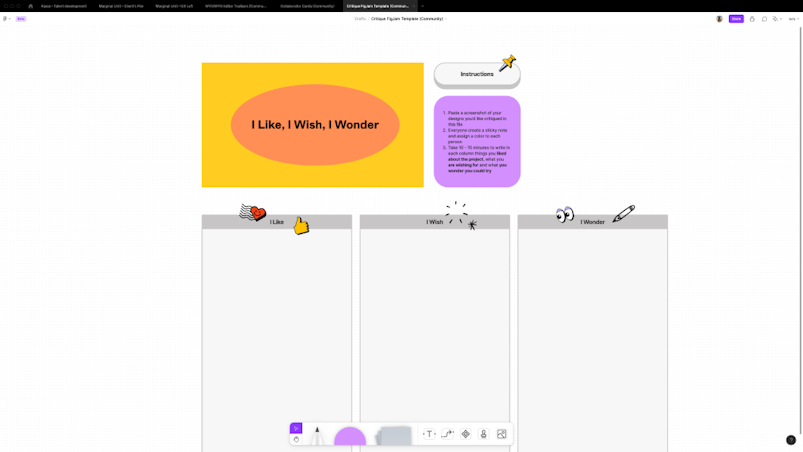This screenshot has width=803, height=452.
Task: Select the purple instructions text card
Action: click(x=477, y=141)
